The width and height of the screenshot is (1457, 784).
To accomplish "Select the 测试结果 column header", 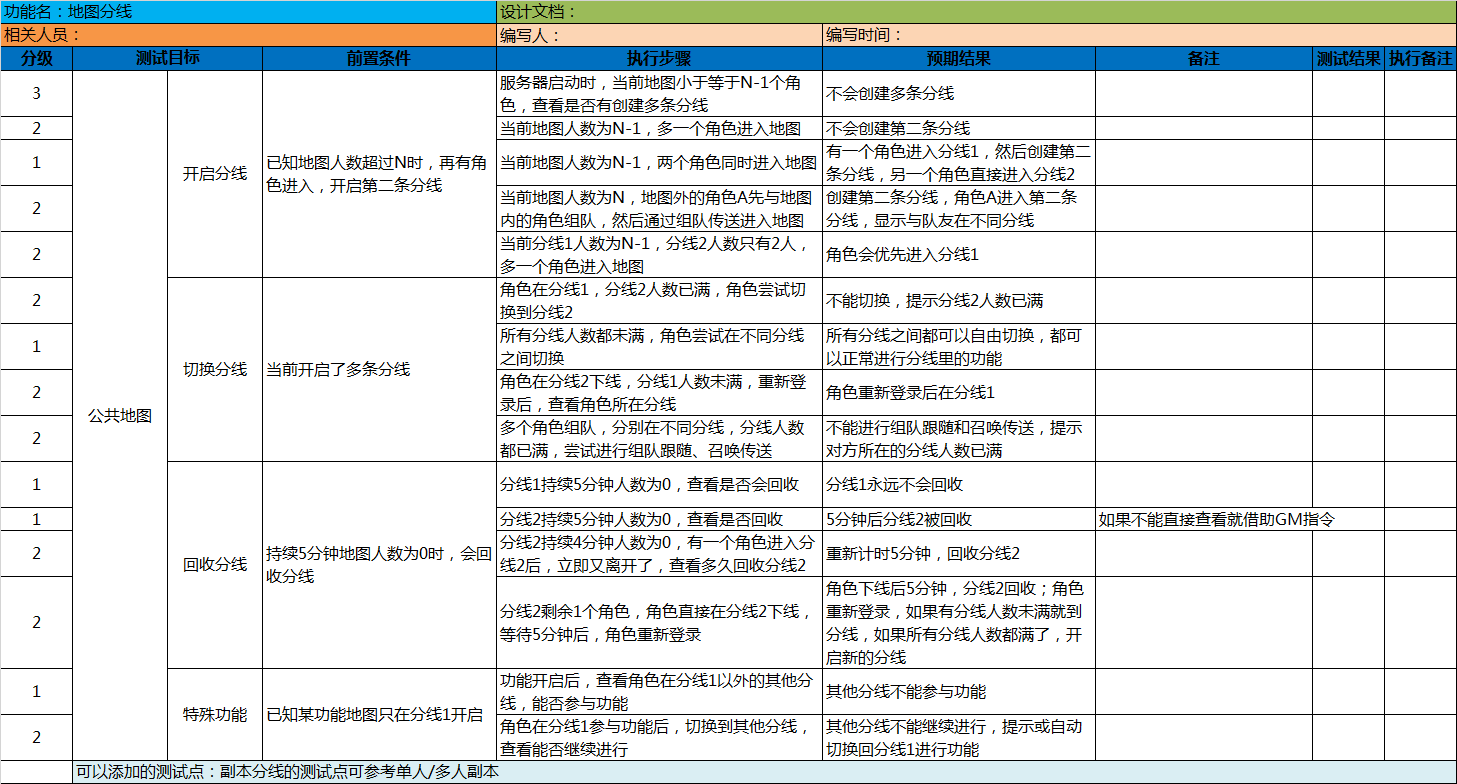I will click(x=1348, y=58).
